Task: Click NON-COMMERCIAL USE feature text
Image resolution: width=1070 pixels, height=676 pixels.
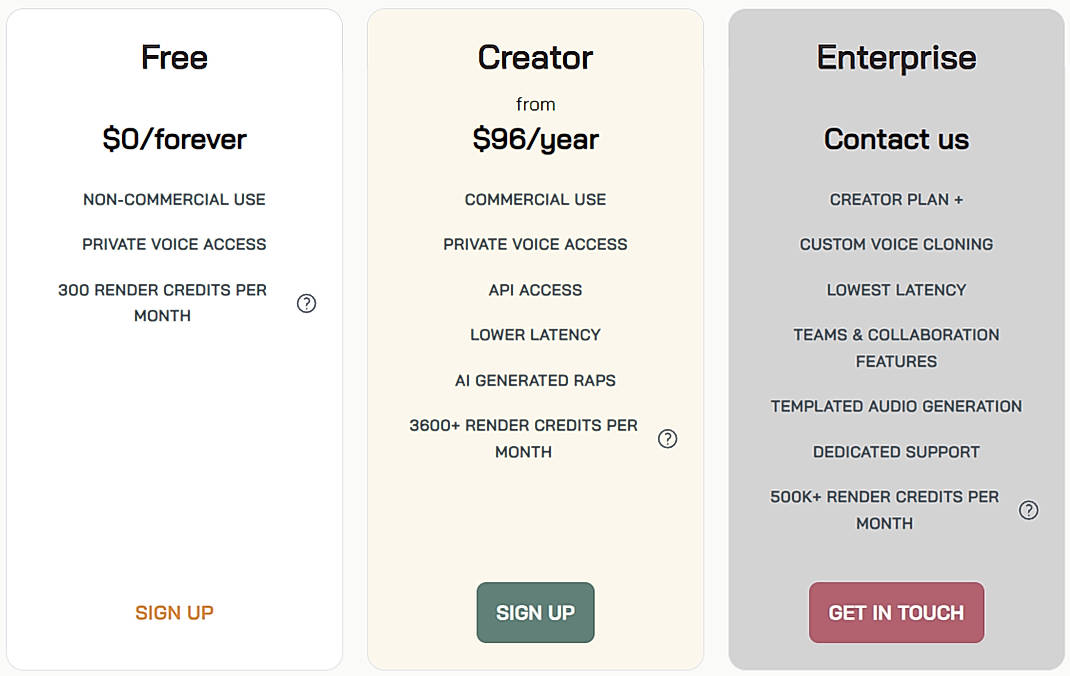Action: click(174, 199)
